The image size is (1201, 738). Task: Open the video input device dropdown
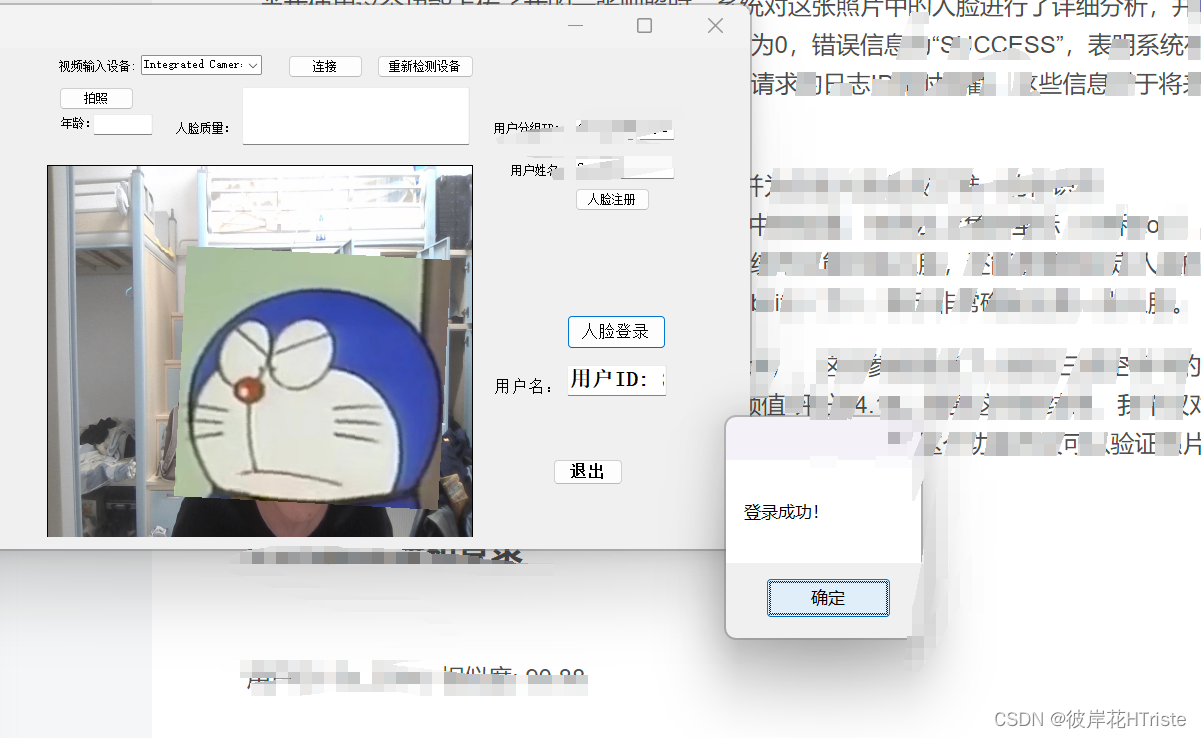(x=201, y=65)
